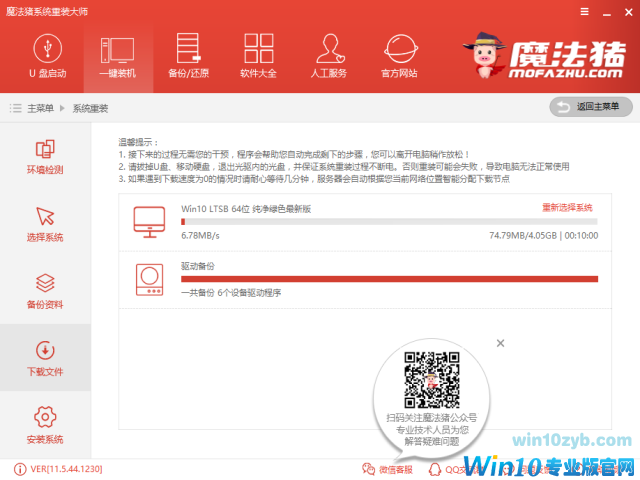
Task: Click 返回主菜单 button
Action: point(591,107)
